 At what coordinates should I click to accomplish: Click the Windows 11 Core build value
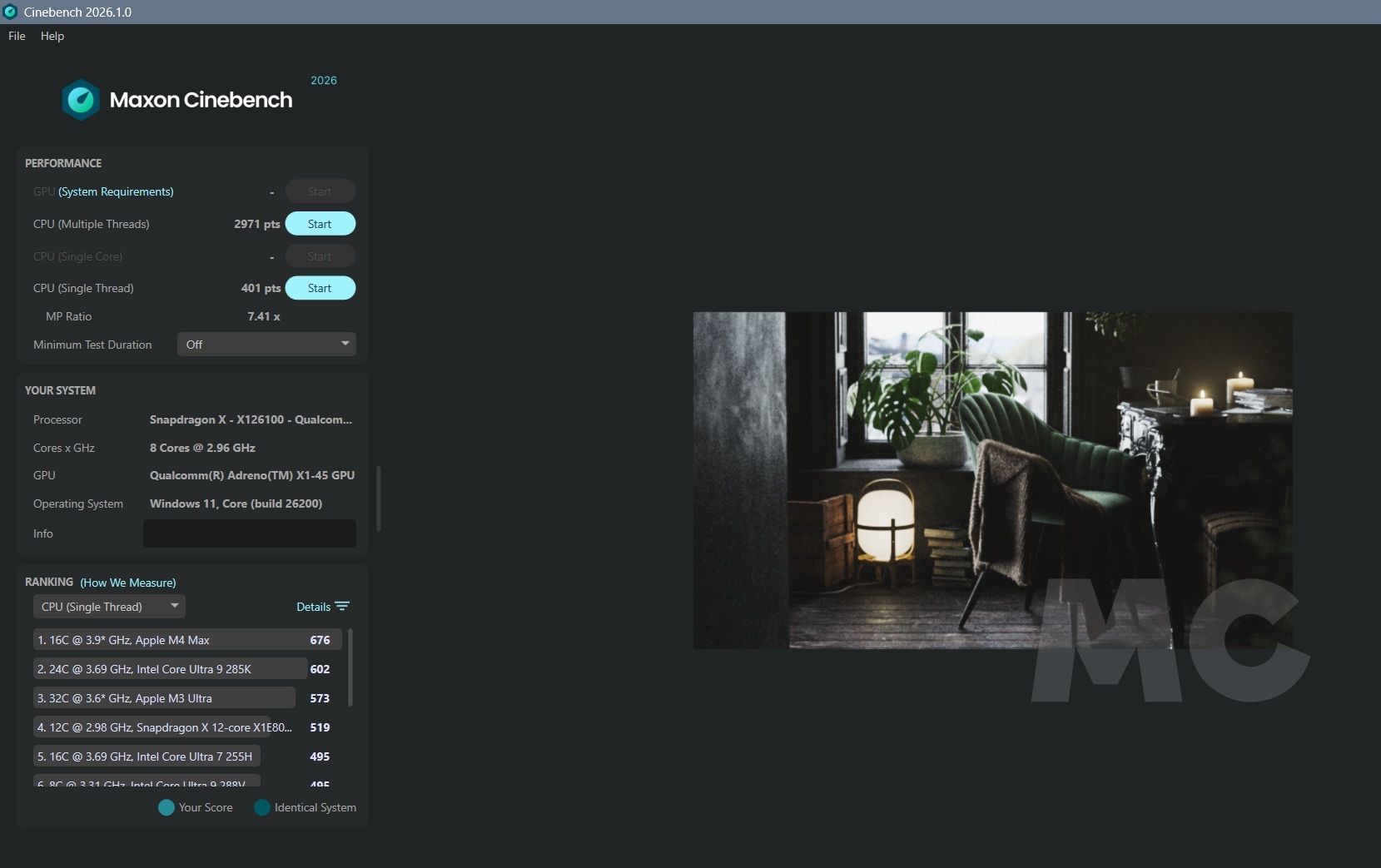click(x=236, y=503)
